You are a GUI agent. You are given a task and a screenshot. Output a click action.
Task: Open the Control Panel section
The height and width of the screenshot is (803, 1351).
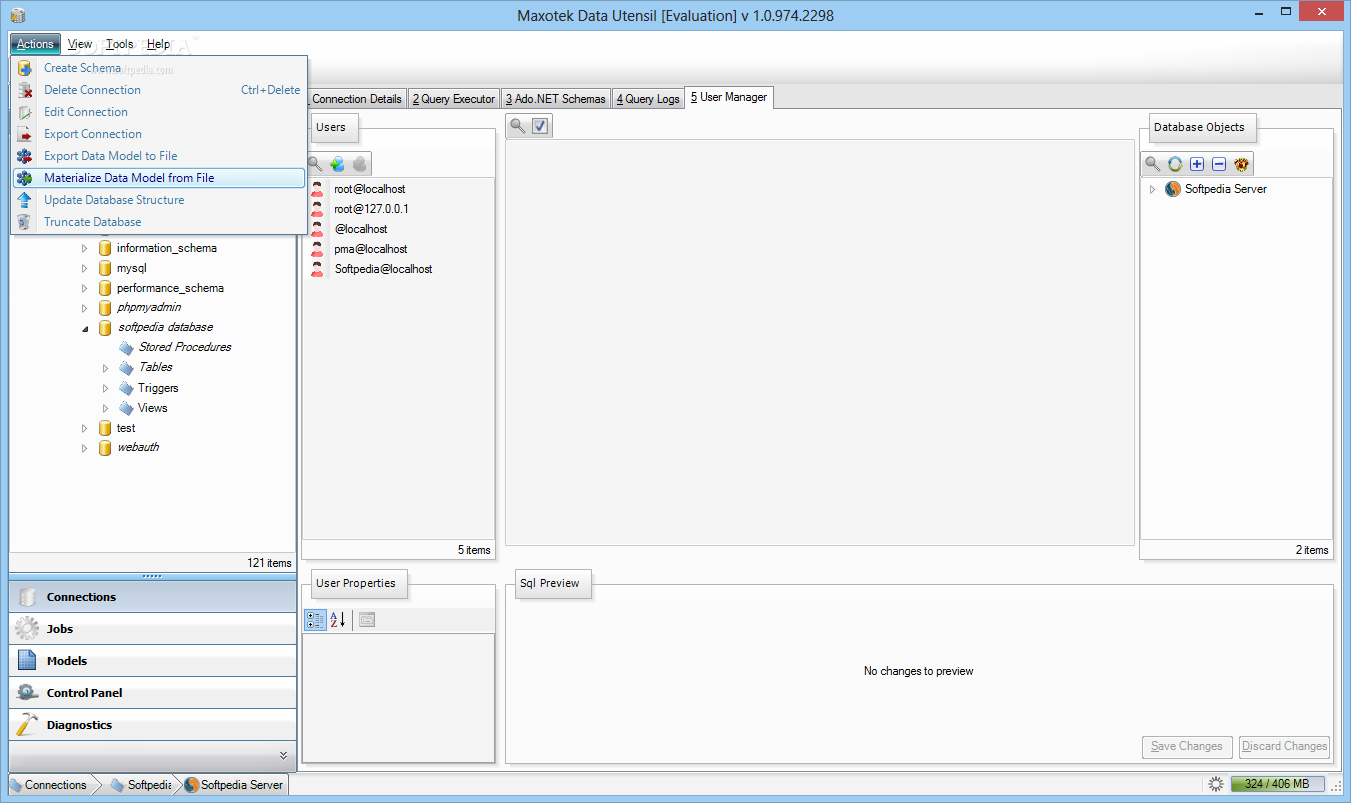(x=153, y=693)
